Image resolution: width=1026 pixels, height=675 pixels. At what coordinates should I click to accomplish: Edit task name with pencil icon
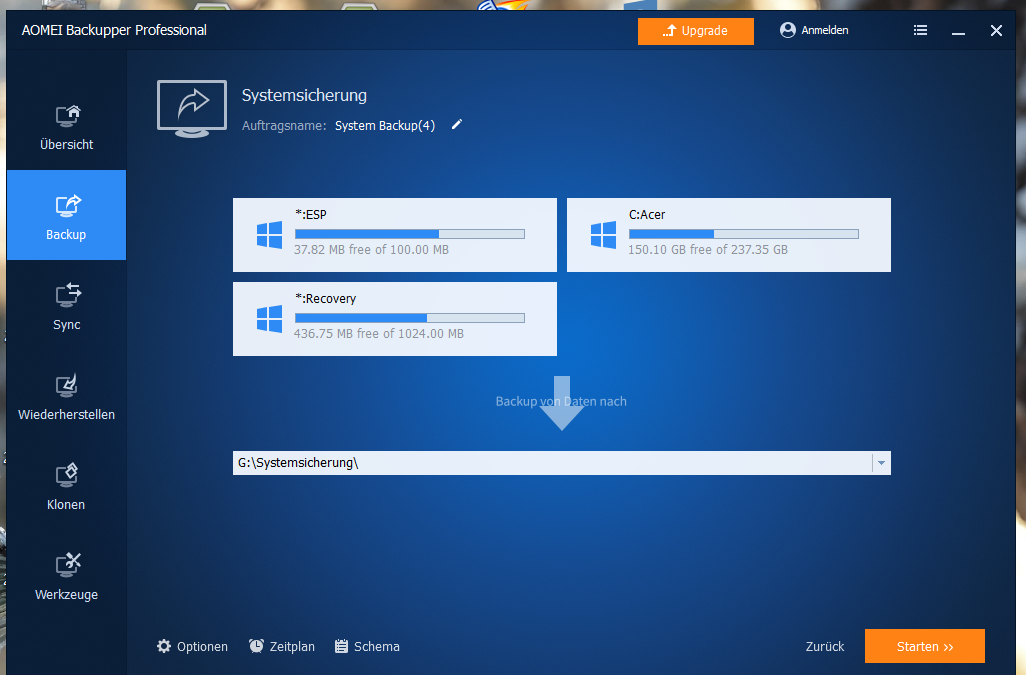click(x=457, y=124)
